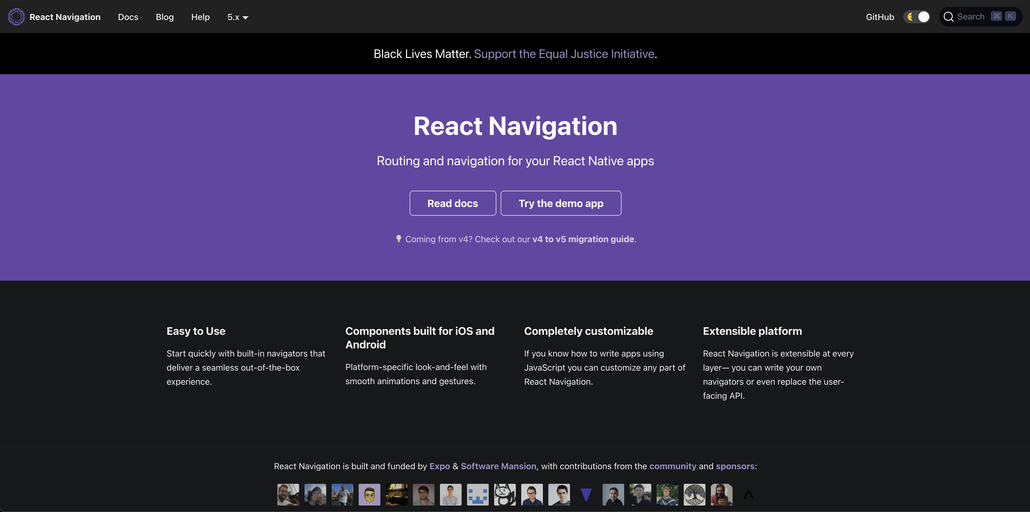Open the Docs menu item
Viewport: 1030px width, 512px height.
[x=128, y=17]
